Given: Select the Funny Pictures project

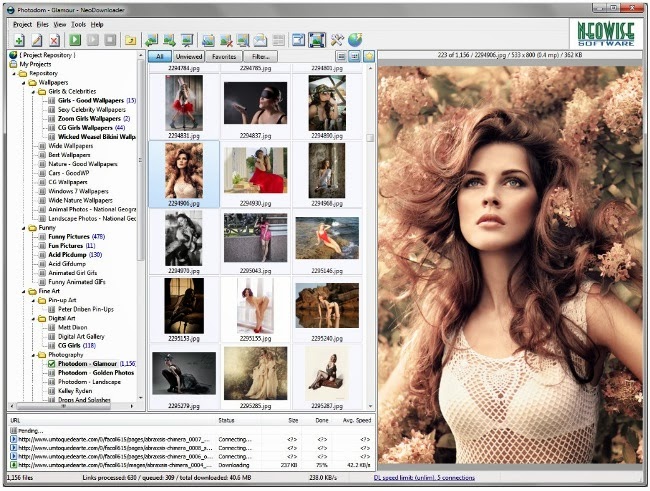Looking at the screenshot, I should click(68, 237).
